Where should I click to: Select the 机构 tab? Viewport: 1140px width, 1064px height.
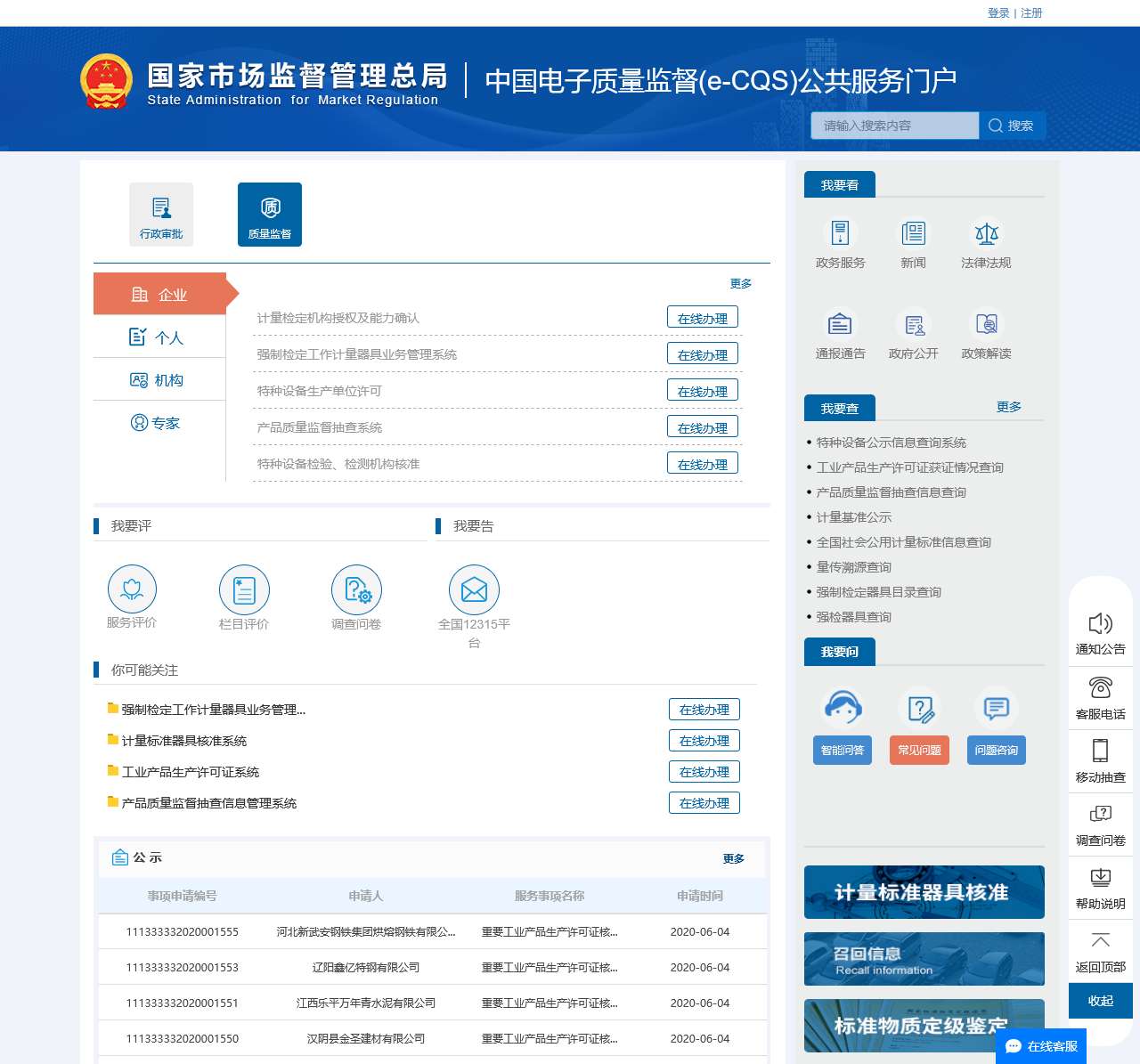click(x=159, y=380)
